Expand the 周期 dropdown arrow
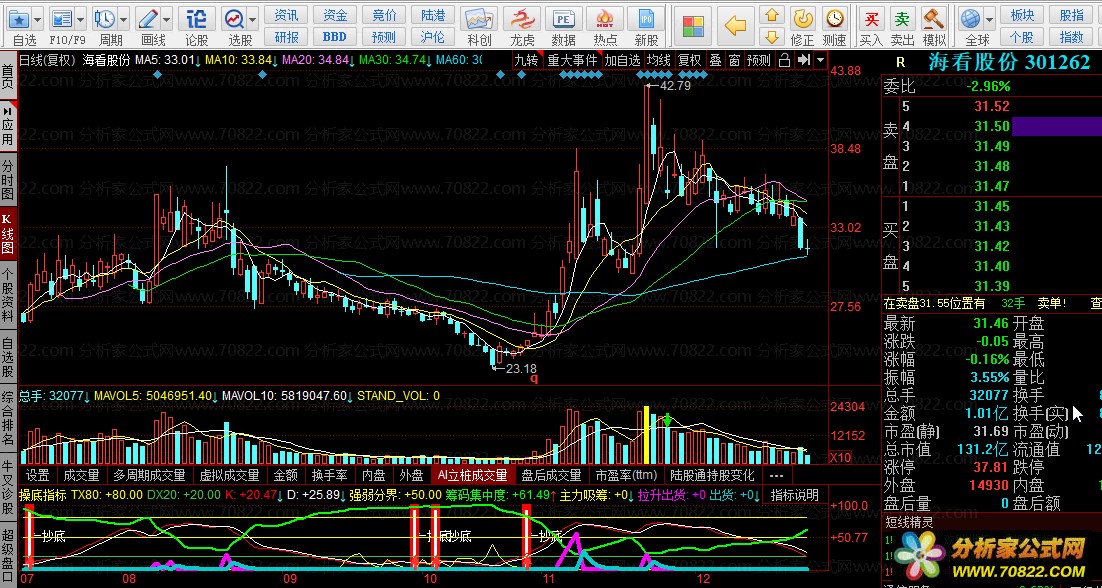The image size is (1102, 588). [124, 19]
